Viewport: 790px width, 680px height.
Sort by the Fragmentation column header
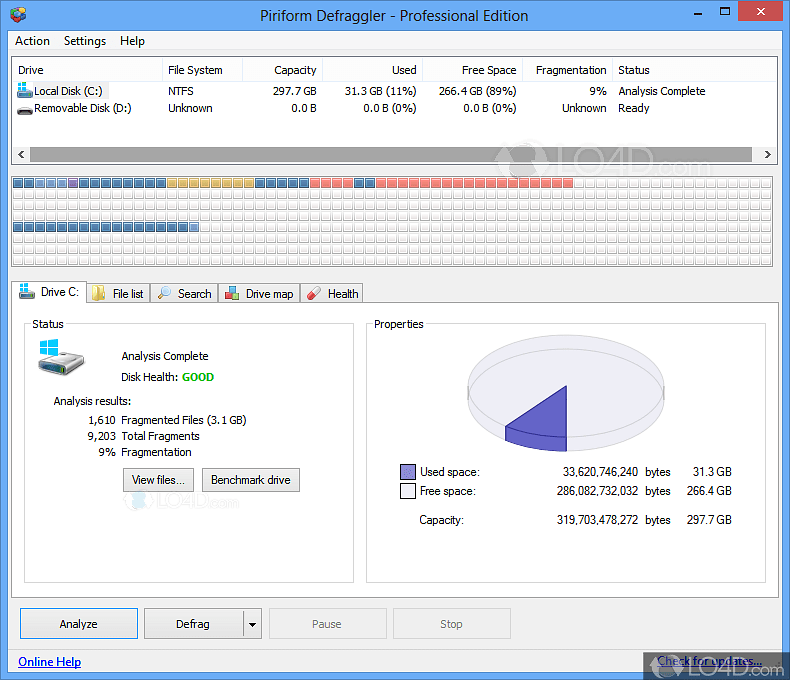(x=567, y=70)
